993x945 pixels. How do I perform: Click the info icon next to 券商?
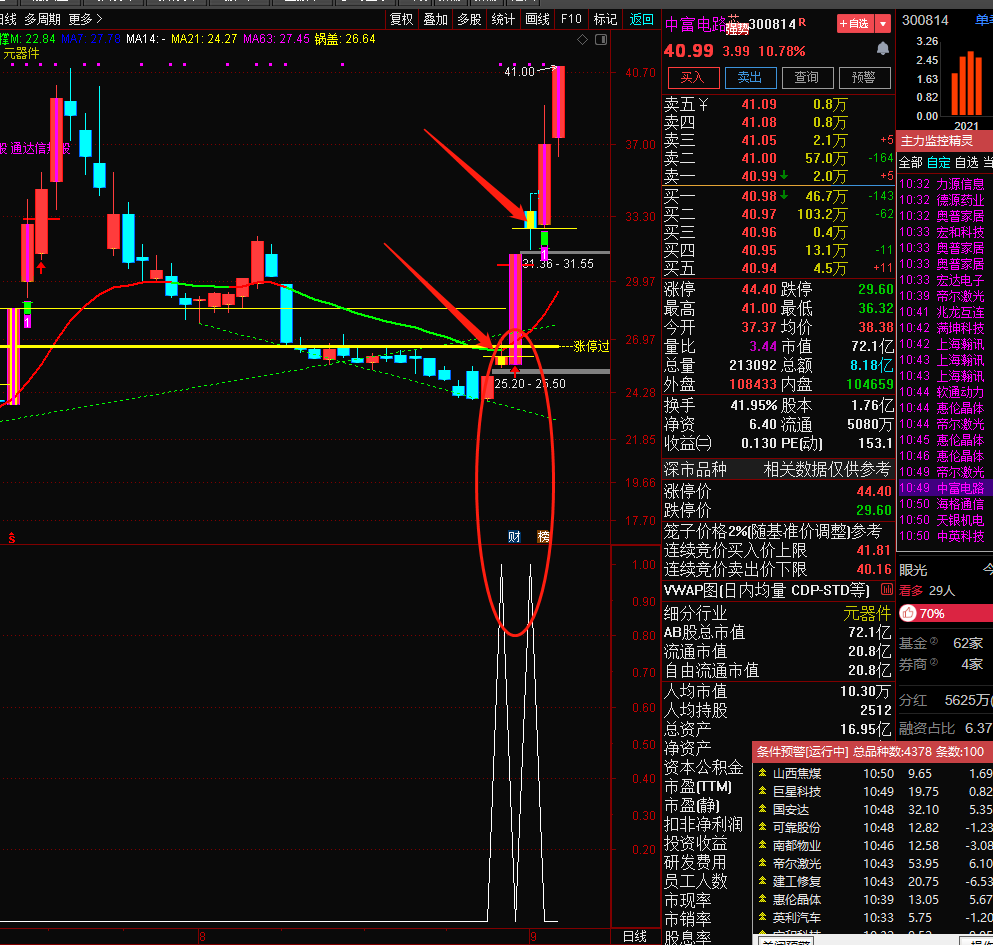point(933,663)
